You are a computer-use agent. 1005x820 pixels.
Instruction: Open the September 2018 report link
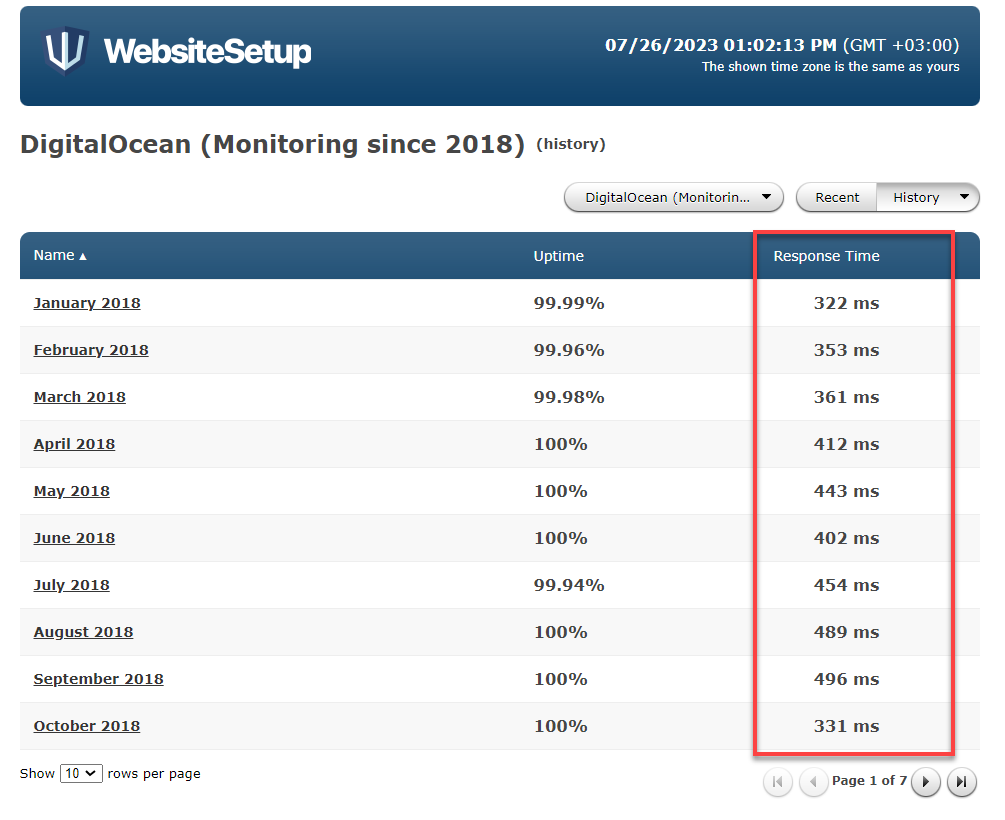click(98, 679)
